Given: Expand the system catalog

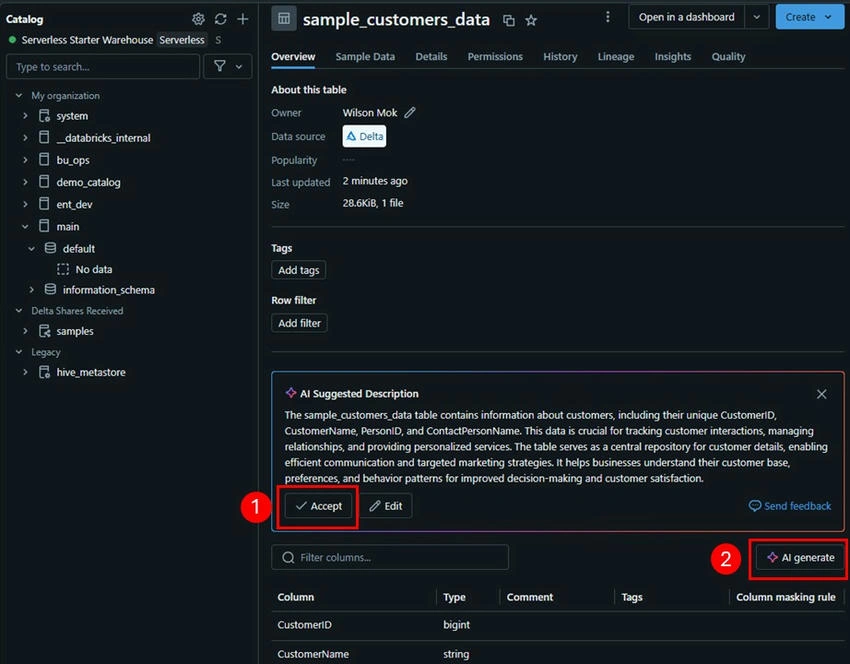Looking at the screenshot, I should (25, 115).
